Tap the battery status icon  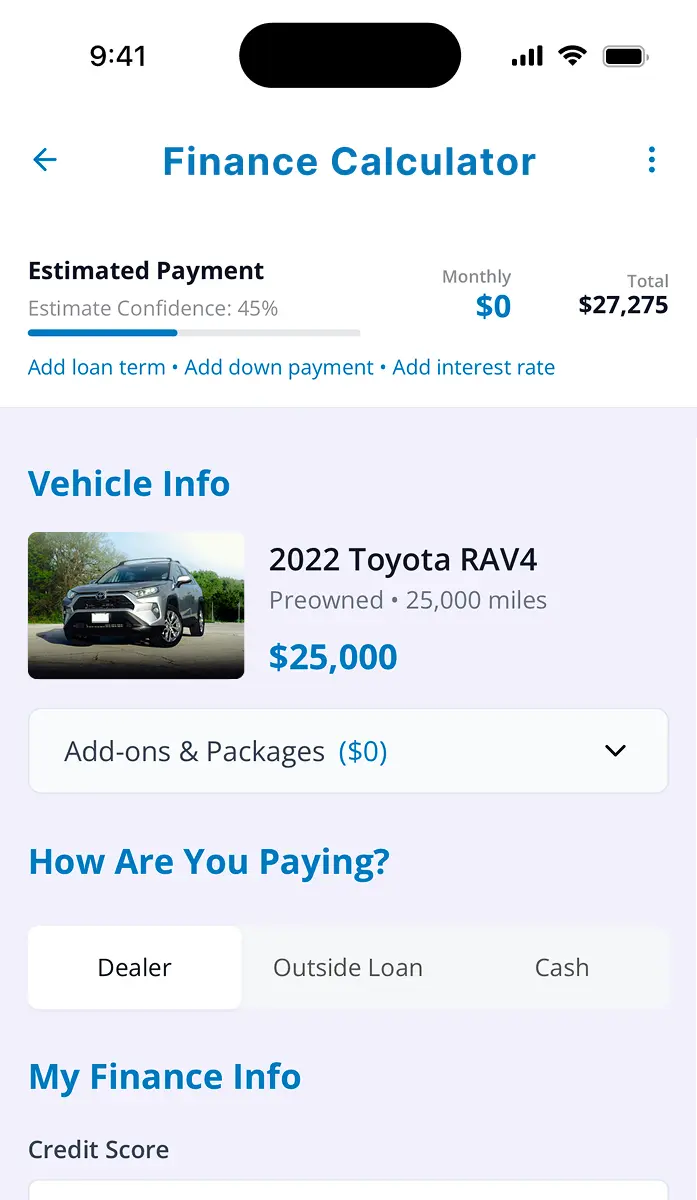point(626,56)
